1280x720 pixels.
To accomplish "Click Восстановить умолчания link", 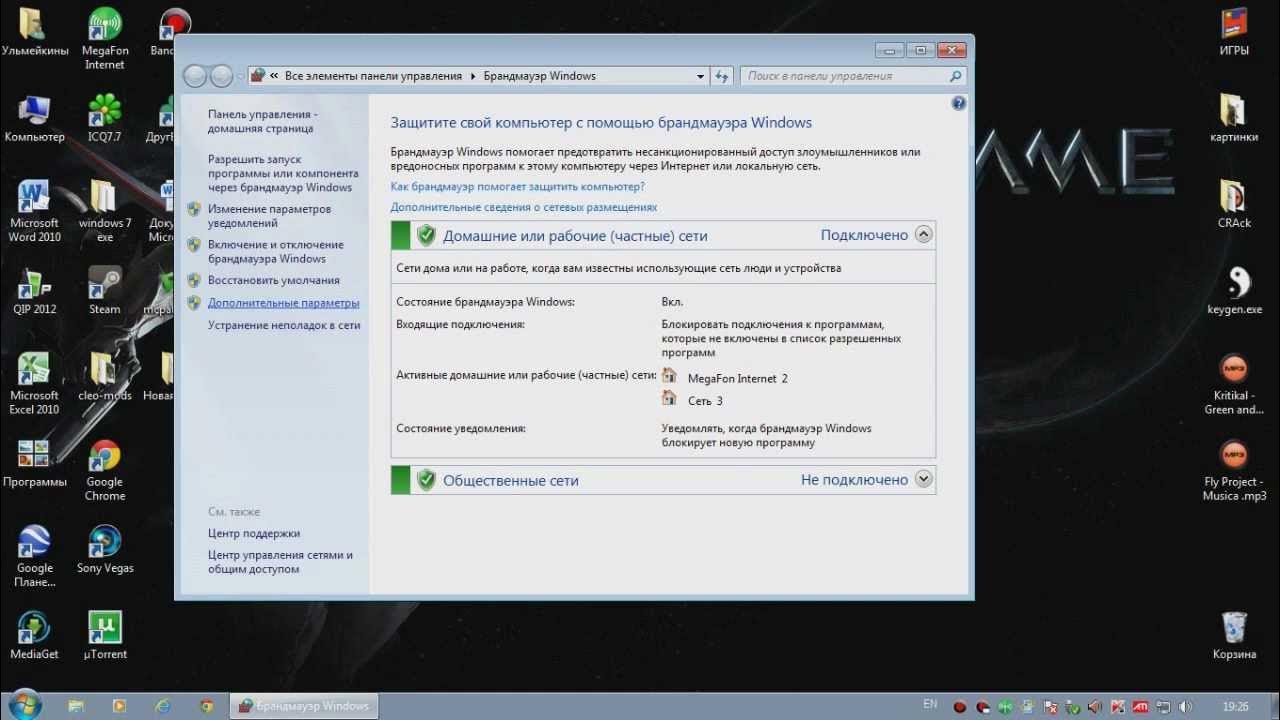I will [x=274, y=280].
